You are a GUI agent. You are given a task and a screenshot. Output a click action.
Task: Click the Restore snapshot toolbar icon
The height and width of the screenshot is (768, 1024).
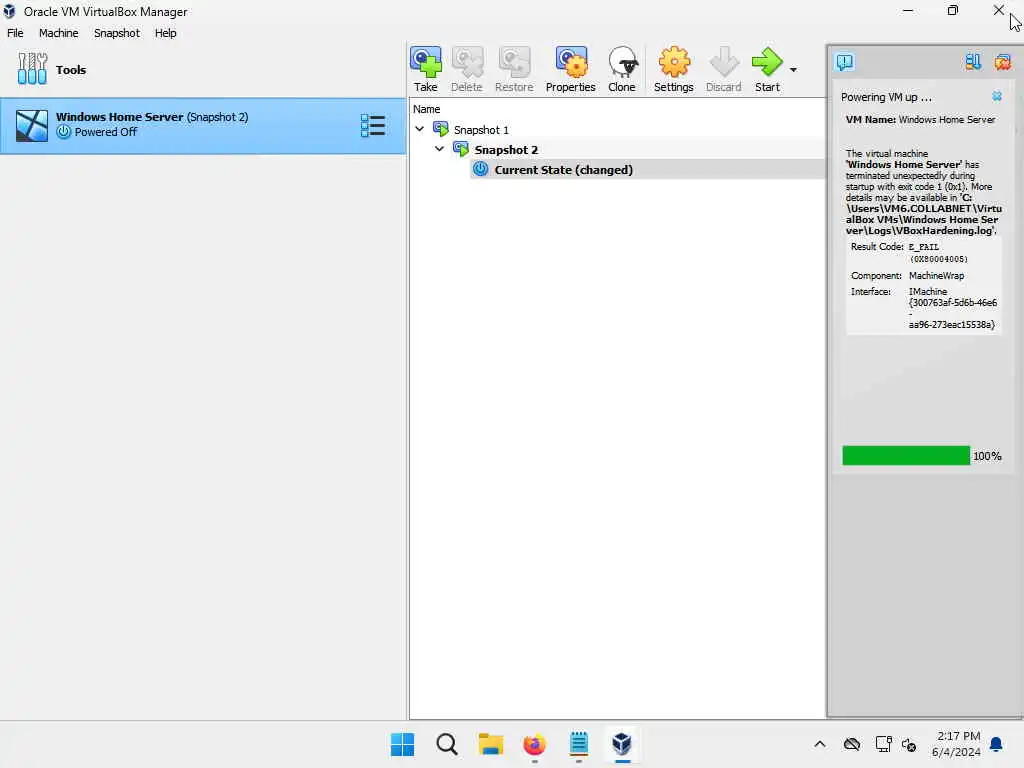tap(514, 63)
